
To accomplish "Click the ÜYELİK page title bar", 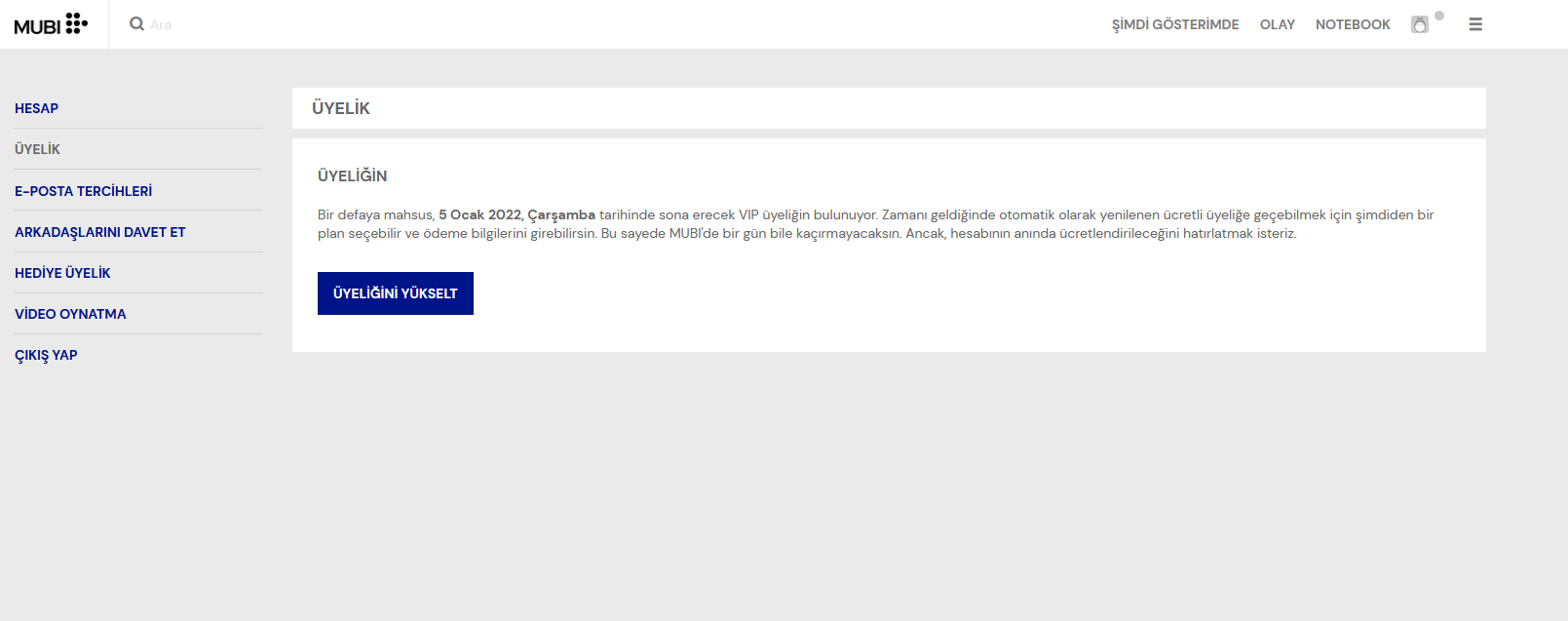I will click(889, 108).
